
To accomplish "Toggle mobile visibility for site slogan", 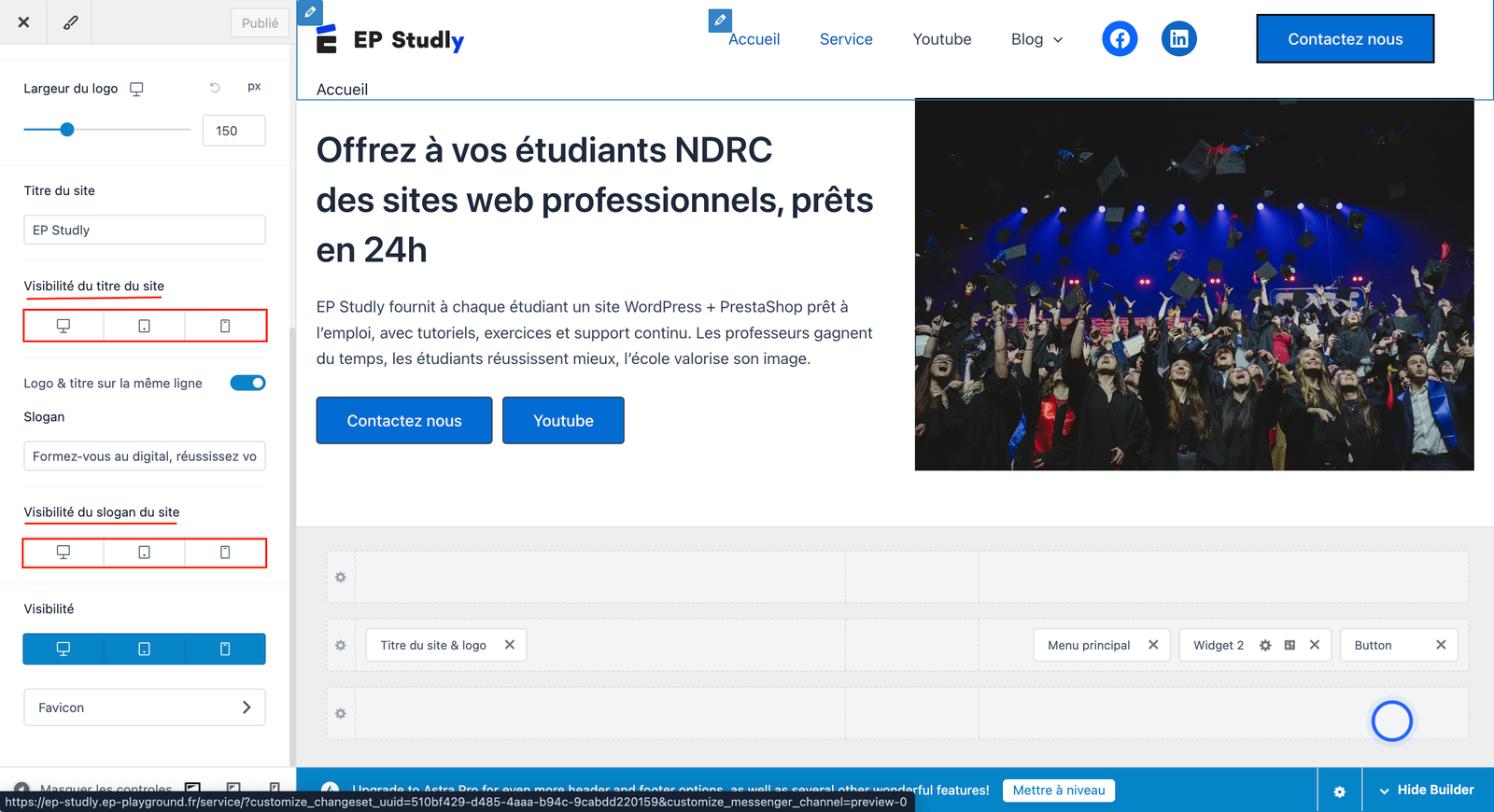I will (x=225, y=553).
